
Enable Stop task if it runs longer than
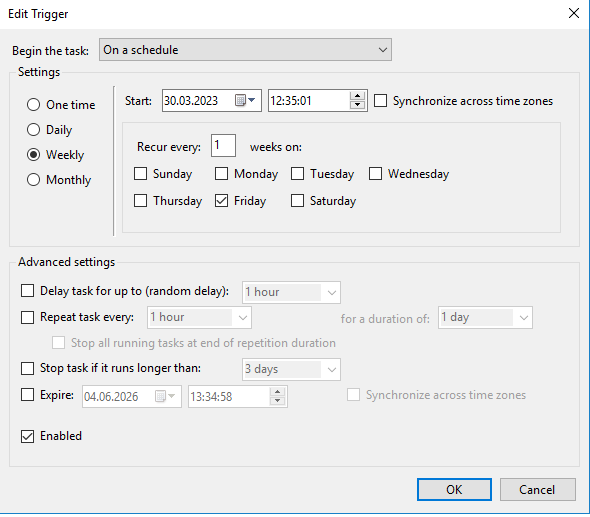[27, 368]
